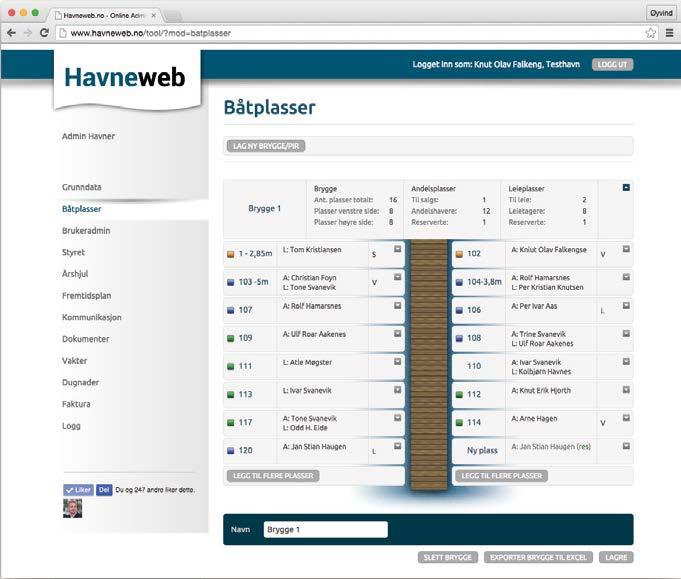Open options icon for berth 109
The image size is (681, 579).
coord(397,334)
